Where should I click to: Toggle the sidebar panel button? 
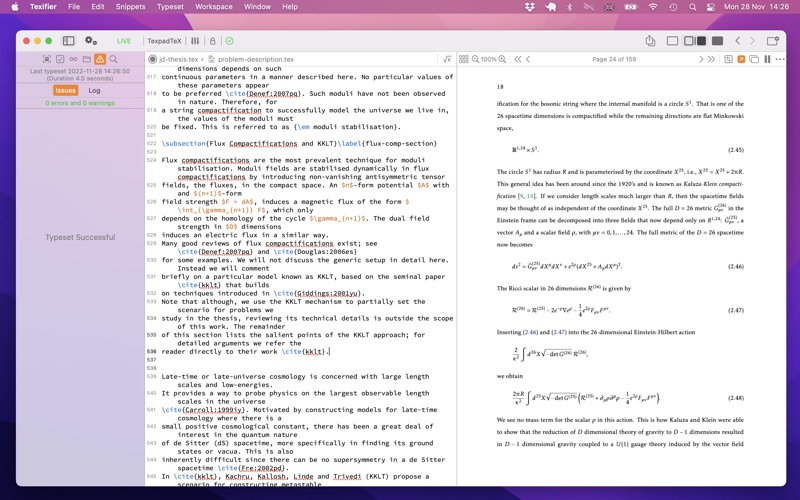click(x=68, y=41)
